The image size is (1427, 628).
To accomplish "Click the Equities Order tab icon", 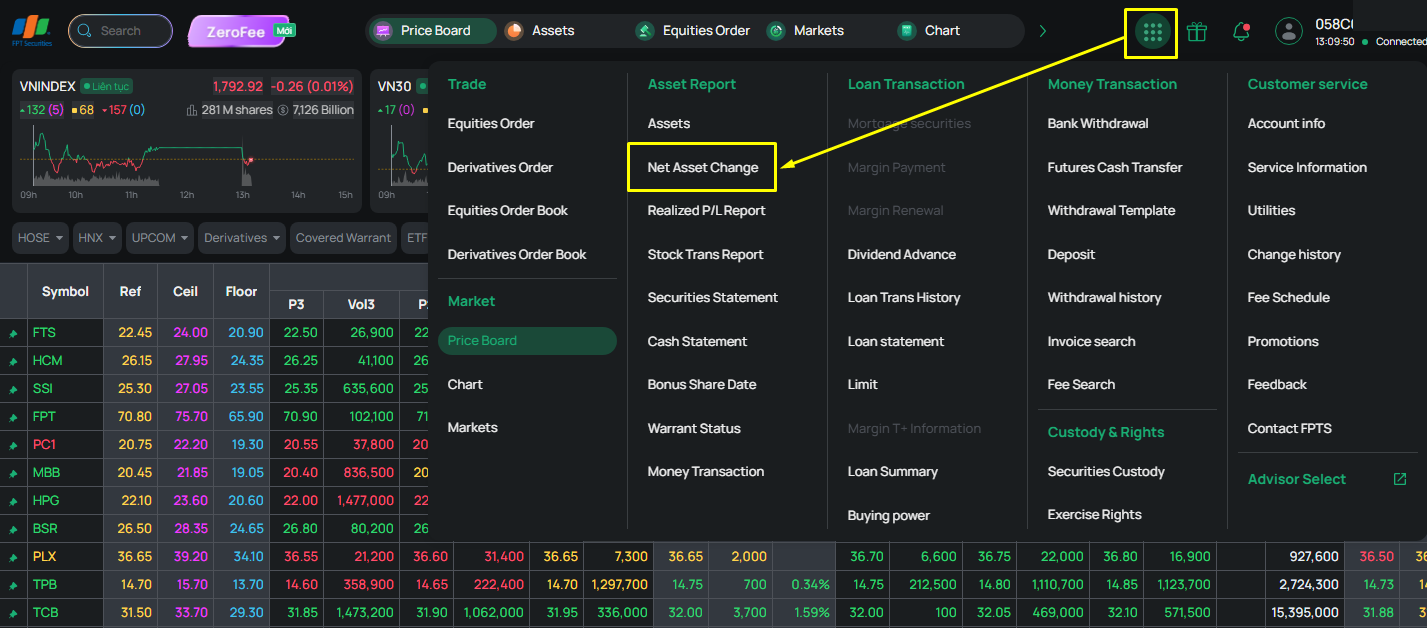I will (645, 31).
